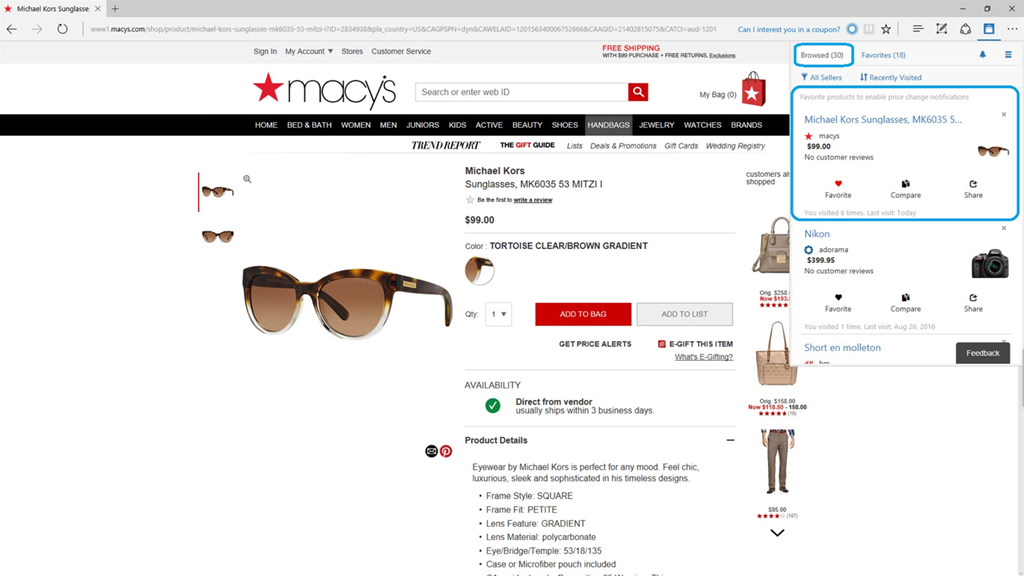Click the GET PRICE ALERTS link
Viewport: 1024px width, 576px height.
[x=595, y=344]
